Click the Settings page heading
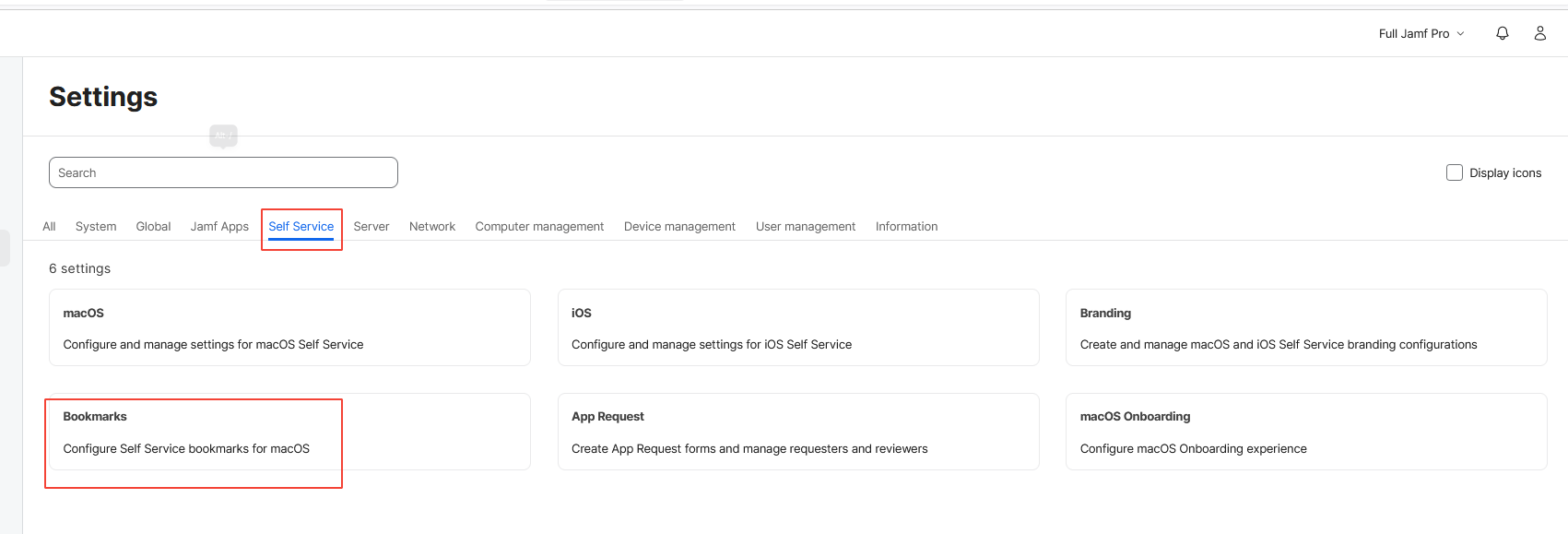 coord(103,97)
